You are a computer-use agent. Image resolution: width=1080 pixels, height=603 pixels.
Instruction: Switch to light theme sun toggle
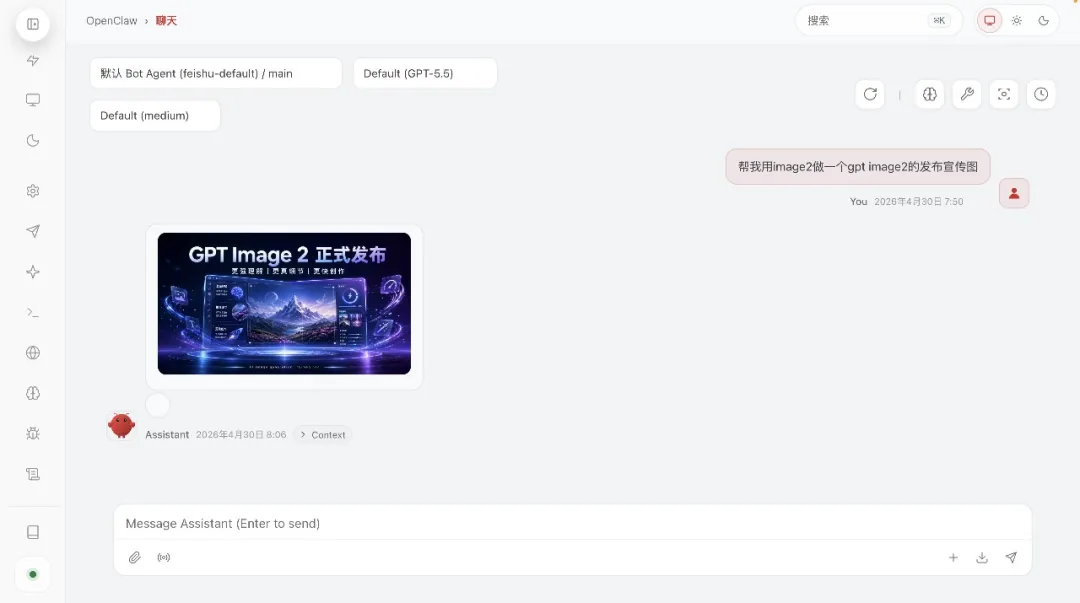point(1017,21)
